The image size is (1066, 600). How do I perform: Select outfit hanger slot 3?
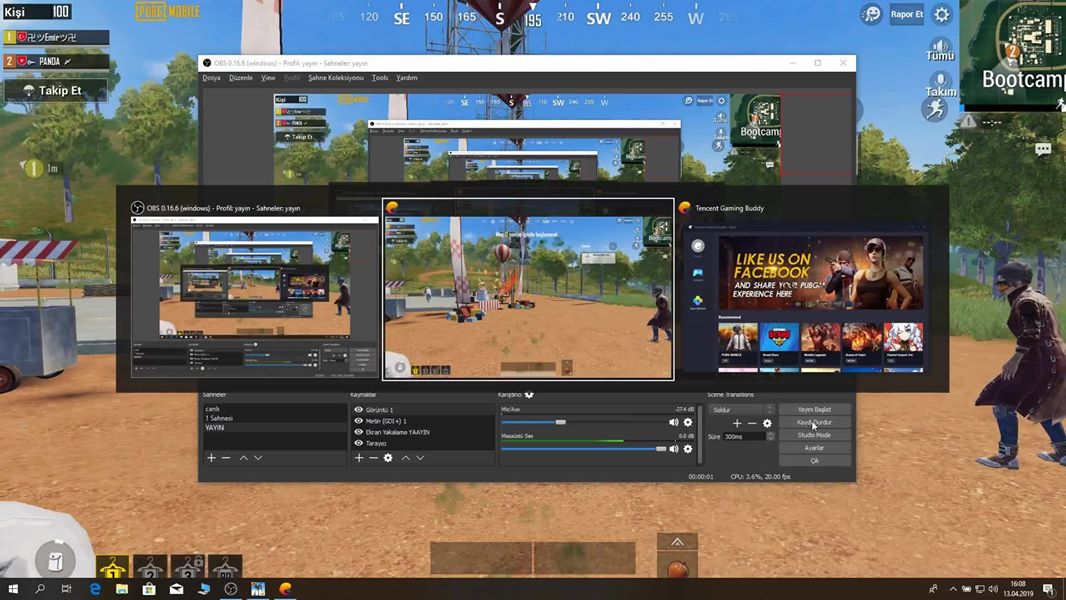click(x=188, y=567)
